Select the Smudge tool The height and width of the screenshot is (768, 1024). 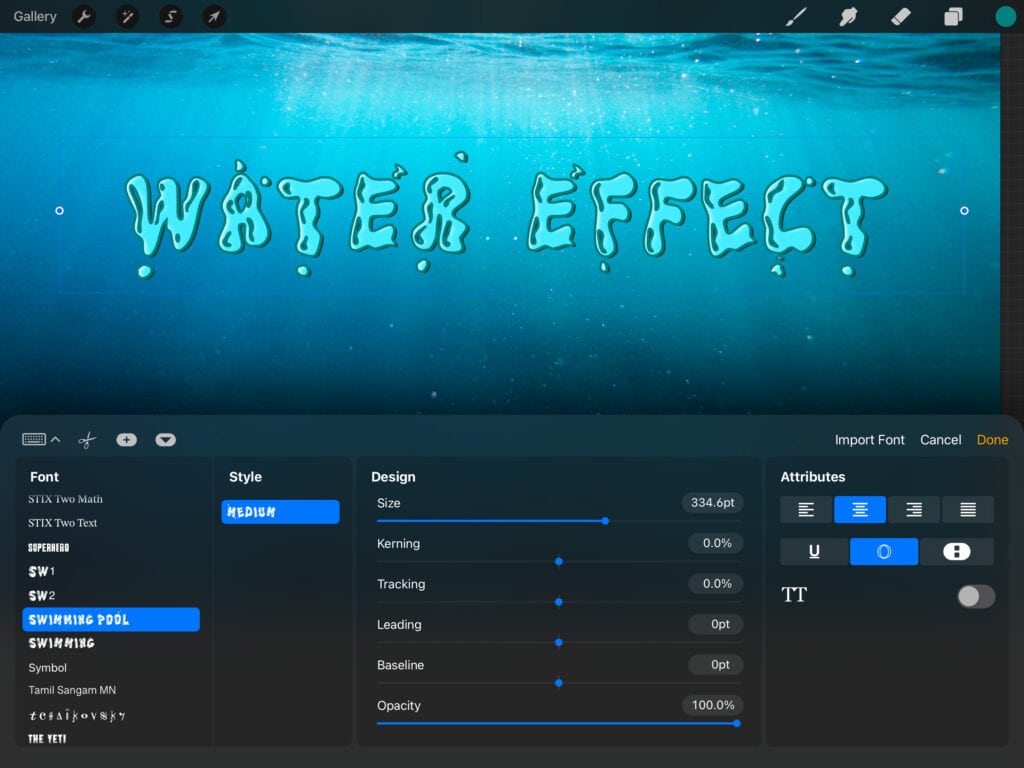point(849,17)
